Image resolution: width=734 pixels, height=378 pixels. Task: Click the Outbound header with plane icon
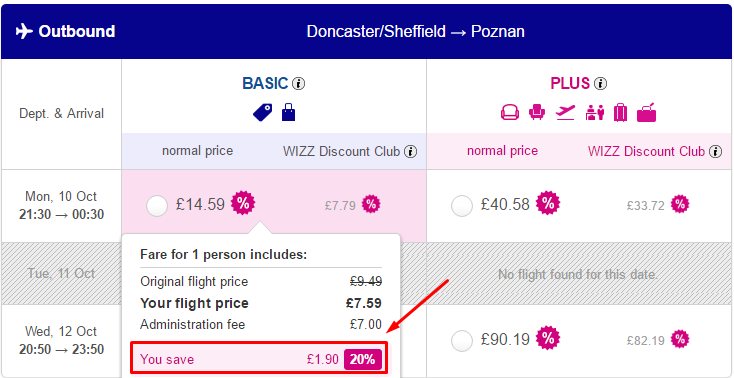pos(66,32)
